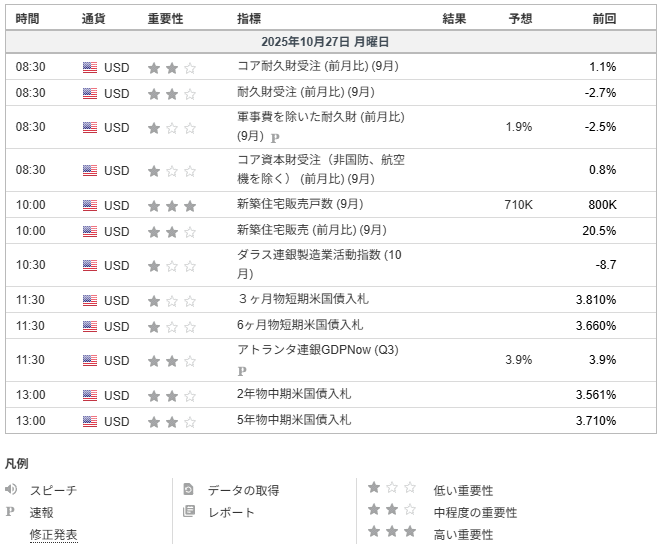Click the US flag in the ダラス連銀製造業活動指数 row
Viewport: 662px width, 550px height.
pyautogui.click(x=90, y=266)
